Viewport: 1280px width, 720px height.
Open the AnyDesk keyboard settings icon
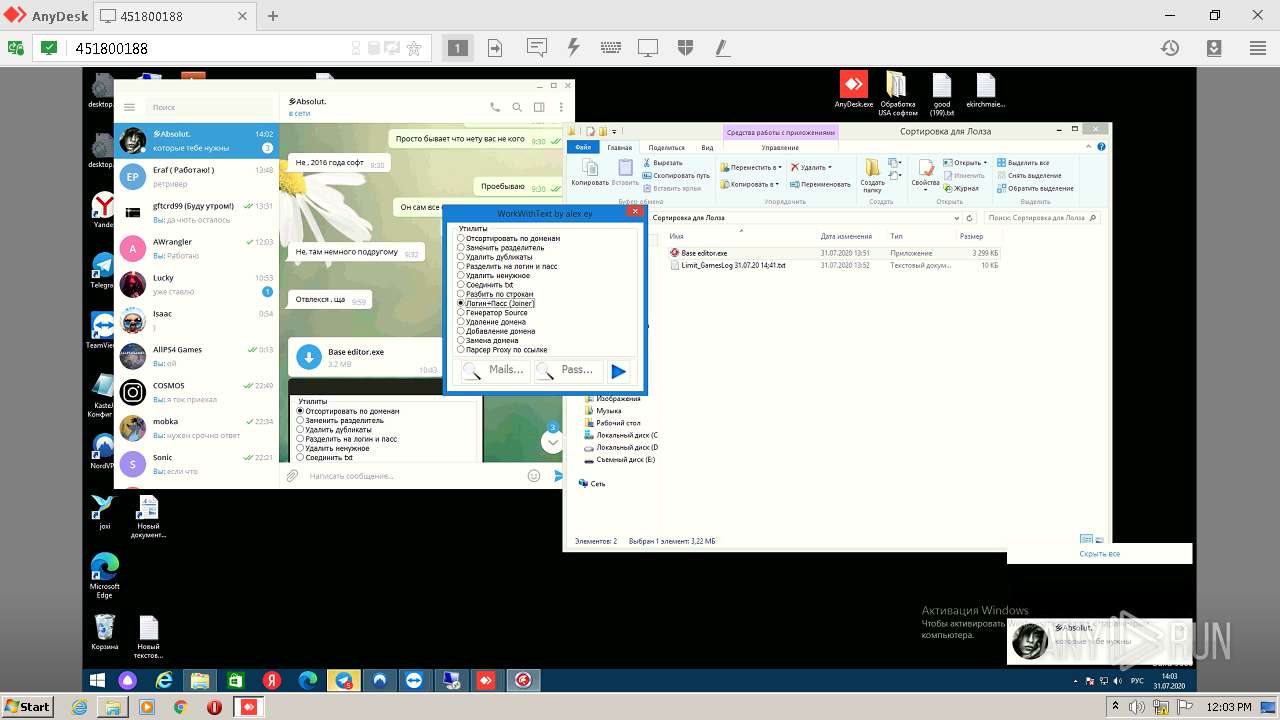pos(611,48)
